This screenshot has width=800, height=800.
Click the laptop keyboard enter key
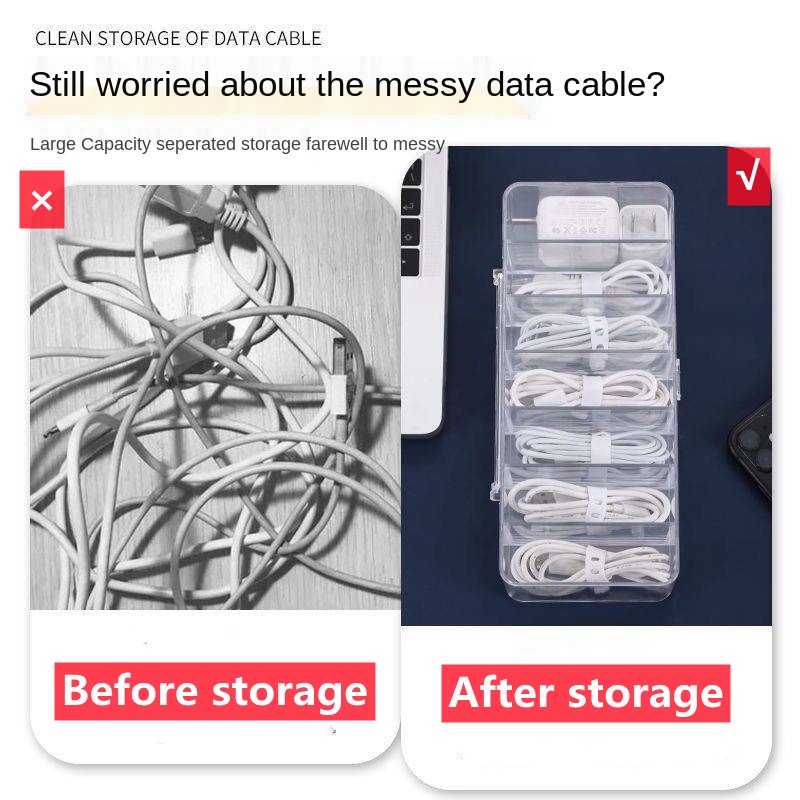click(411, 205)
